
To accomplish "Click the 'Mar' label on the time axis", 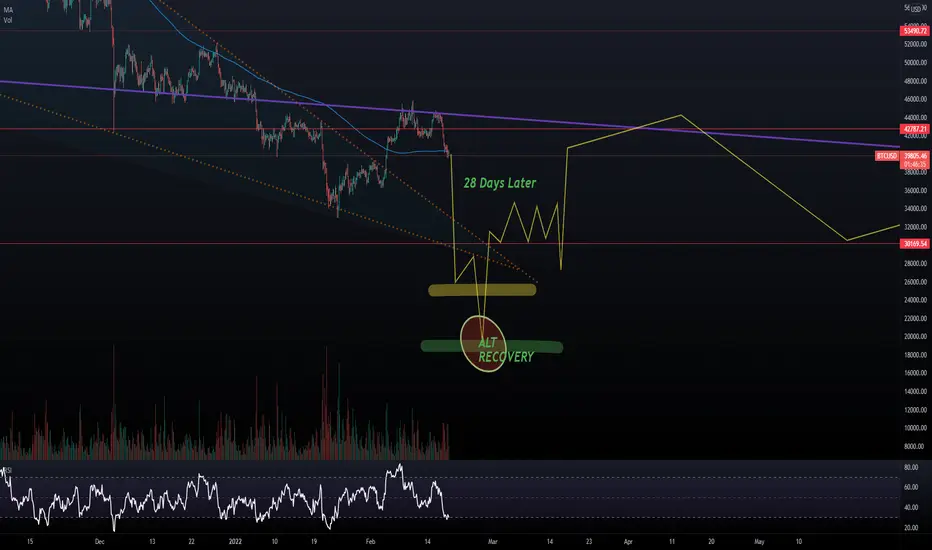I will [x=492, y=542].
